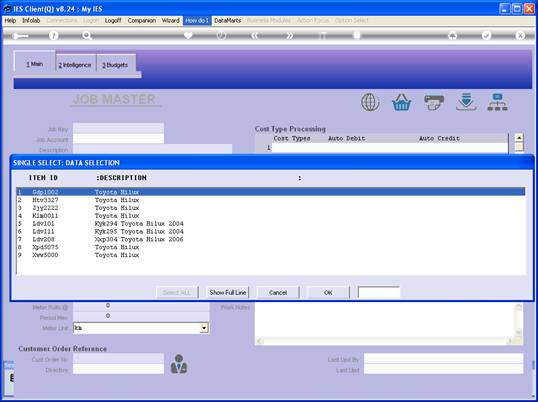This screenshot has width=538, height=402.
Task: Open the DataMarts menu
Action: click(x=227, y=21)
